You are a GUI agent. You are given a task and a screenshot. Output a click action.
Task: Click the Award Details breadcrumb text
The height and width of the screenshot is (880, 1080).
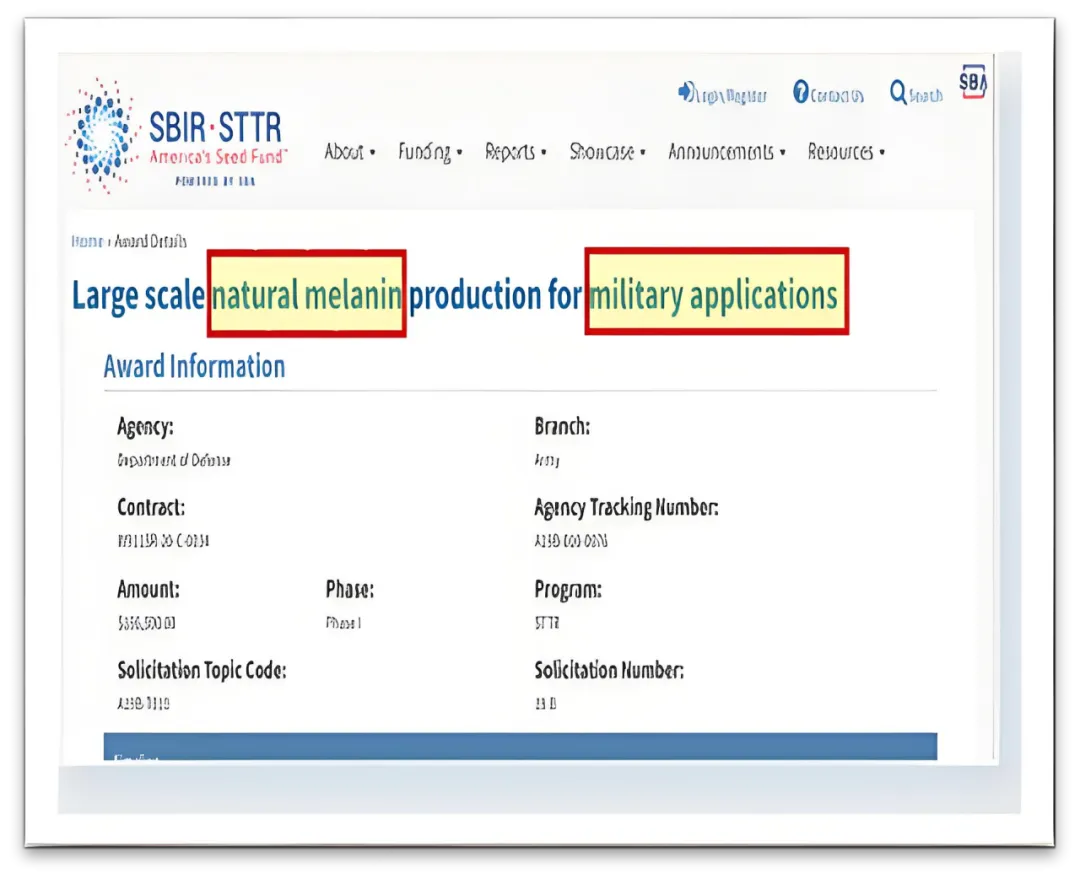point(150,241)
